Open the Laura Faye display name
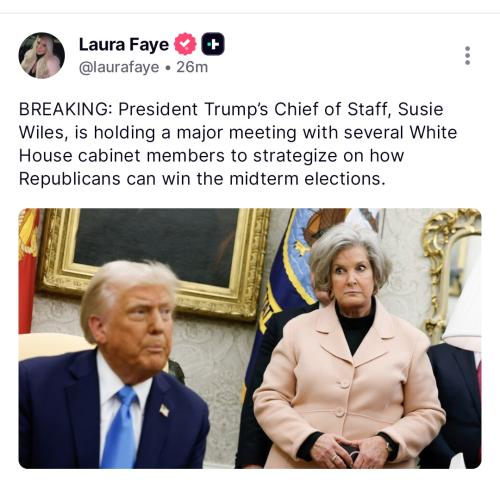 pos(124,44)
